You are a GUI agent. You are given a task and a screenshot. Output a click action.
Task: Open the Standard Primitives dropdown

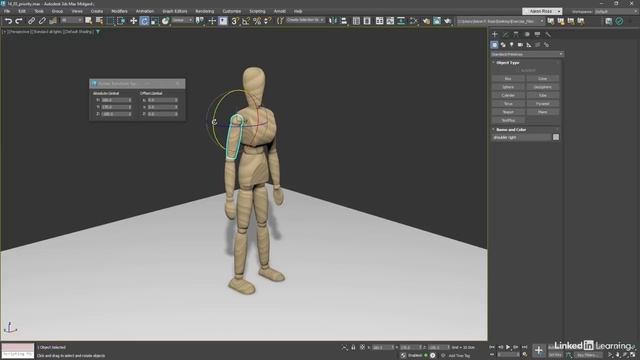(x=527, y=54)
